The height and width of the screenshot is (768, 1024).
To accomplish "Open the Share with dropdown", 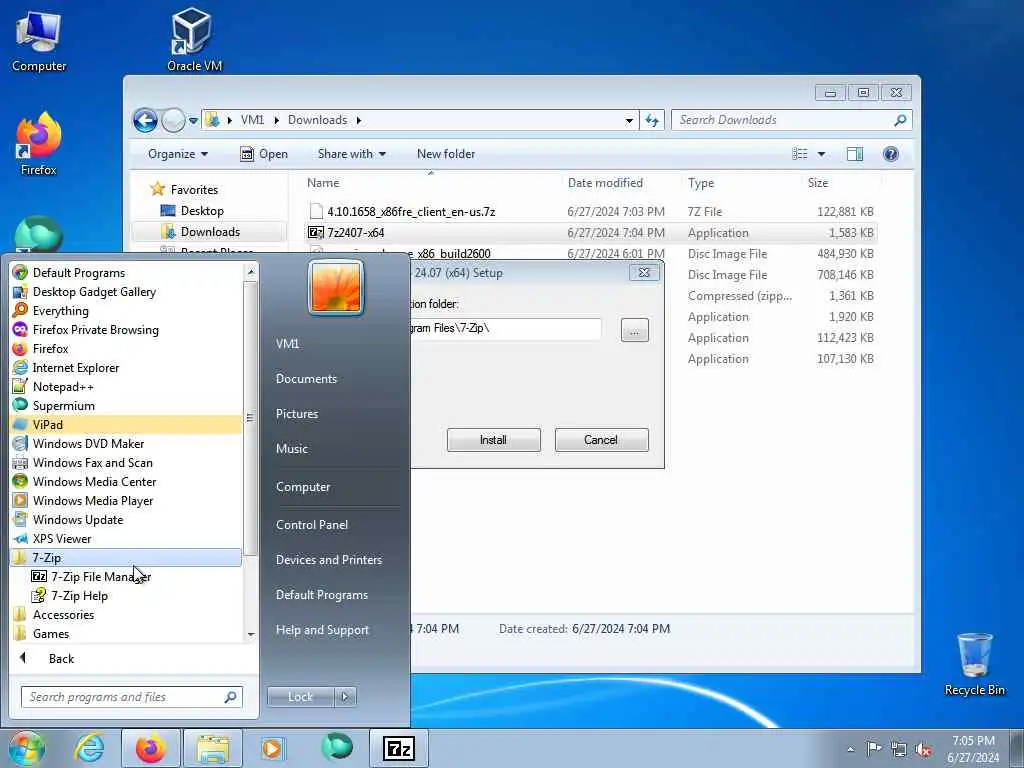I will tap(351, 154).
